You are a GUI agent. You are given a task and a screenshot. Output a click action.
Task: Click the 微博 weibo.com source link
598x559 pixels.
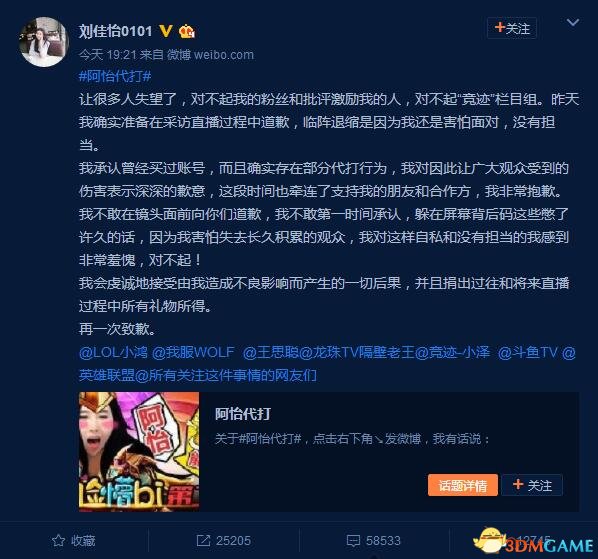pyautogui.click(x=210, y=55)
